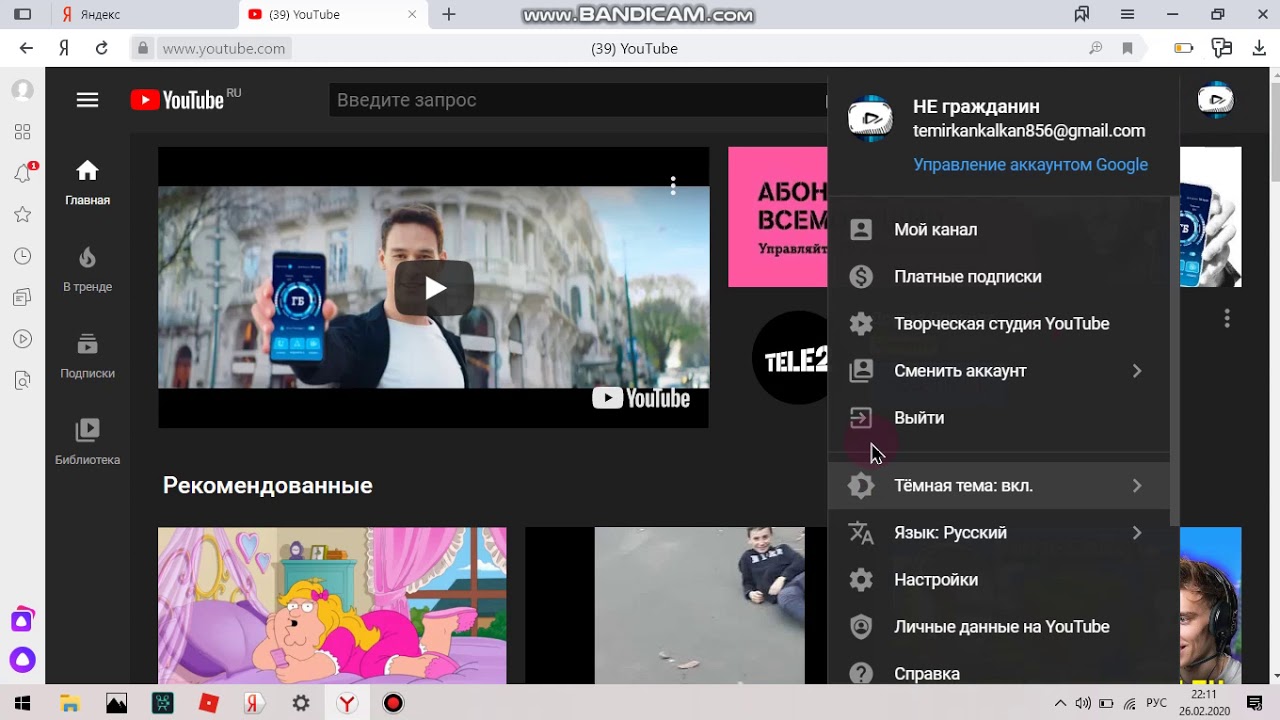Screen dimensions: 1280x720
Task: Open the Главная home section
Action: tap(87, 183)
